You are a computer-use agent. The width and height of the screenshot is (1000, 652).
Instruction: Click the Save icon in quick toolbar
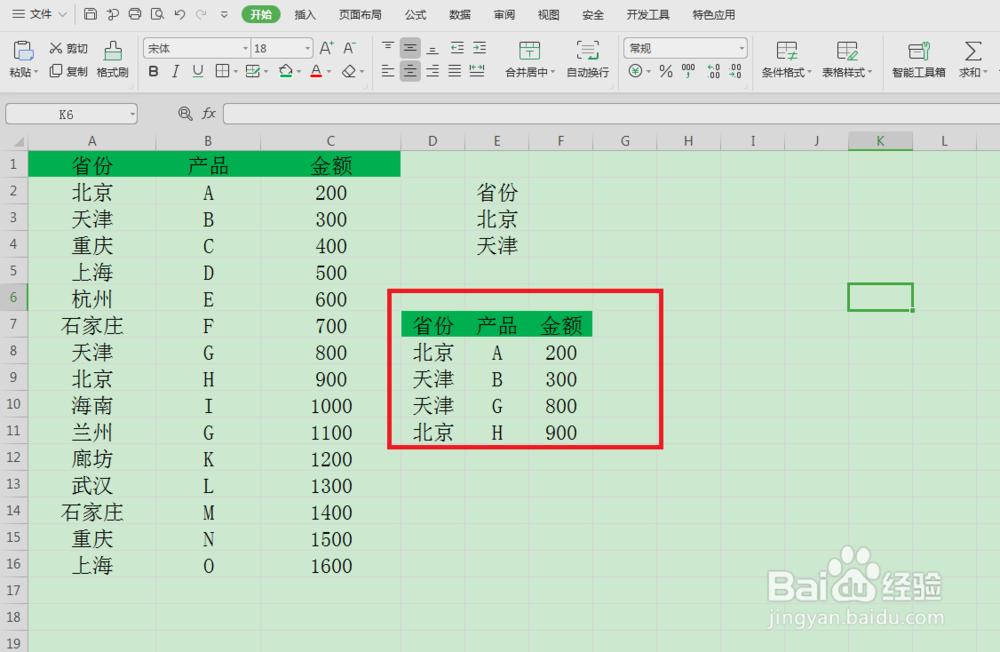coord(91,13)
